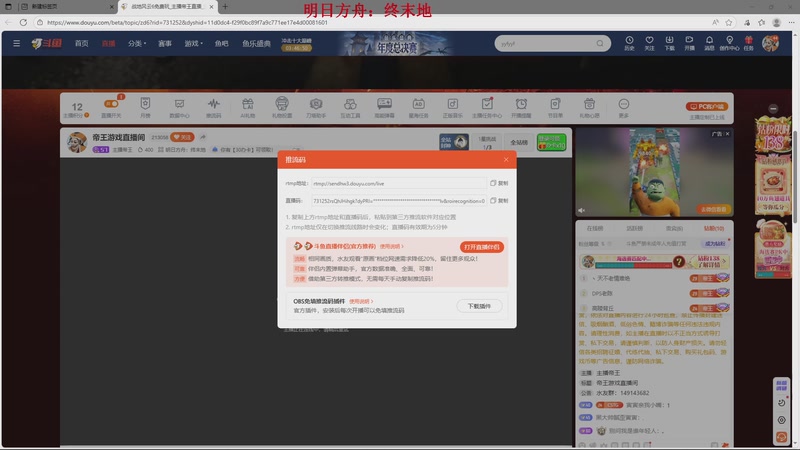The image size is (800, 450).
Task: Click the 成为钻粉 button
Action: (715, 243)
